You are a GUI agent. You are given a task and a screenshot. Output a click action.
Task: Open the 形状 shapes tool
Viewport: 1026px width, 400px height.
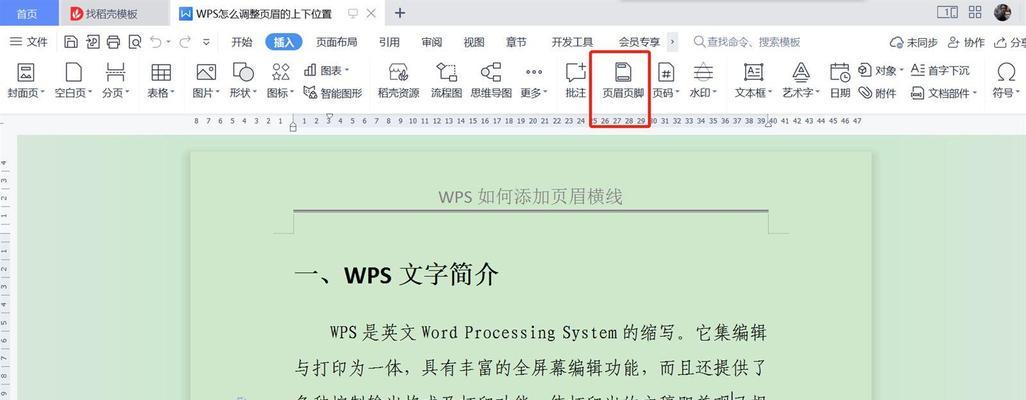pyautogui.click(x=243, y=81)
